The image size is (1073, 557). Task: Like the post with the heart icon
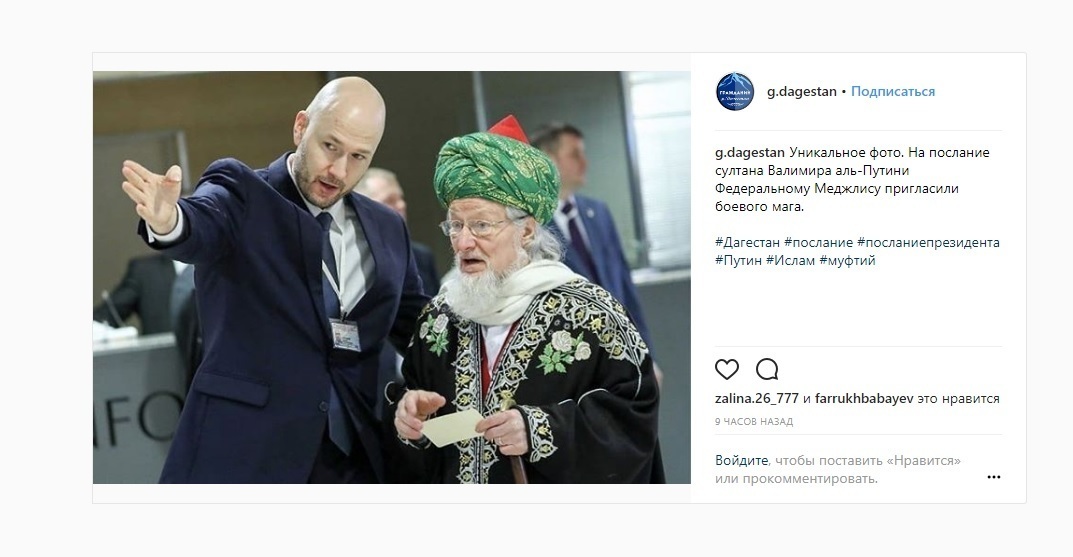(x=727, y=370)
